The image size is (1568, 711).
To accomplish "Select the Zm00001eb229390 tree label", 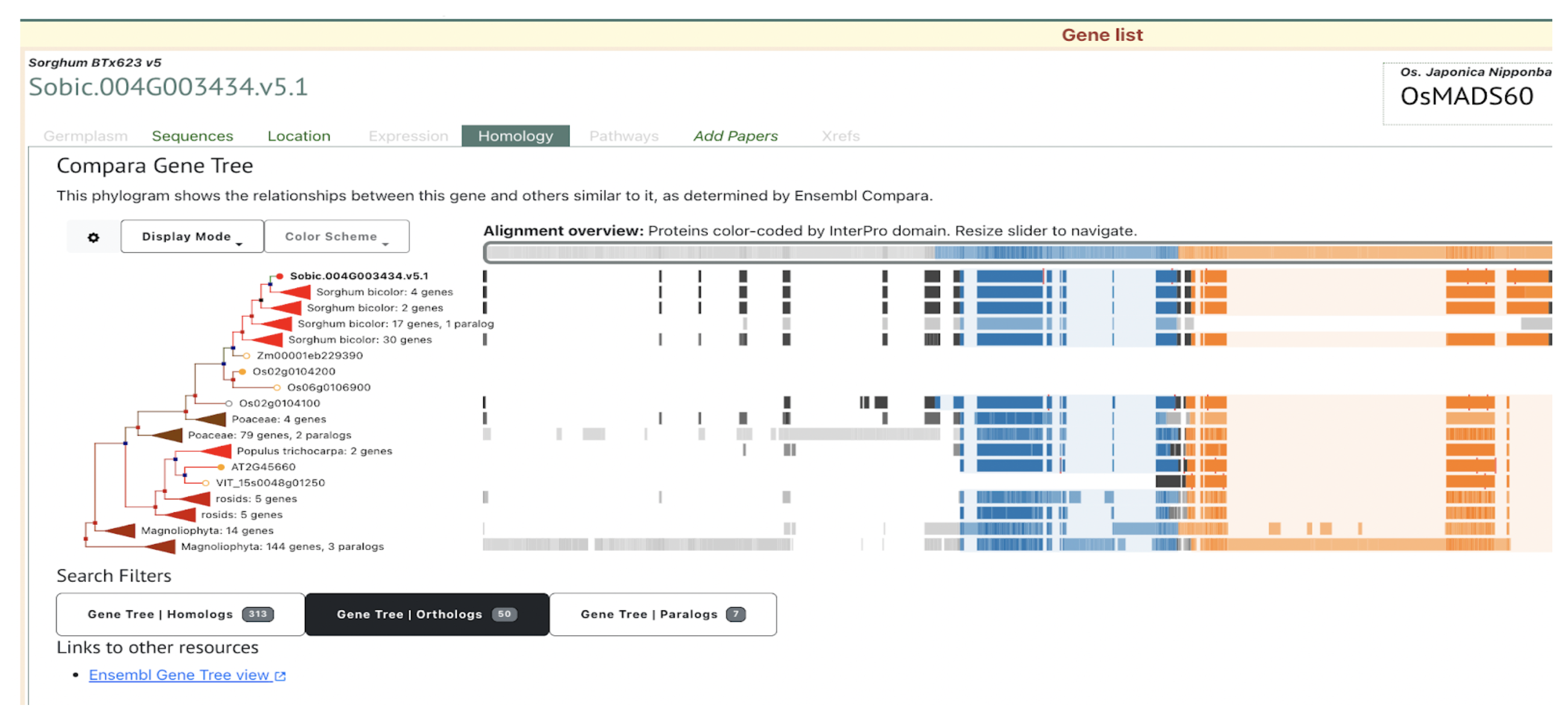I will click(309, 355).
